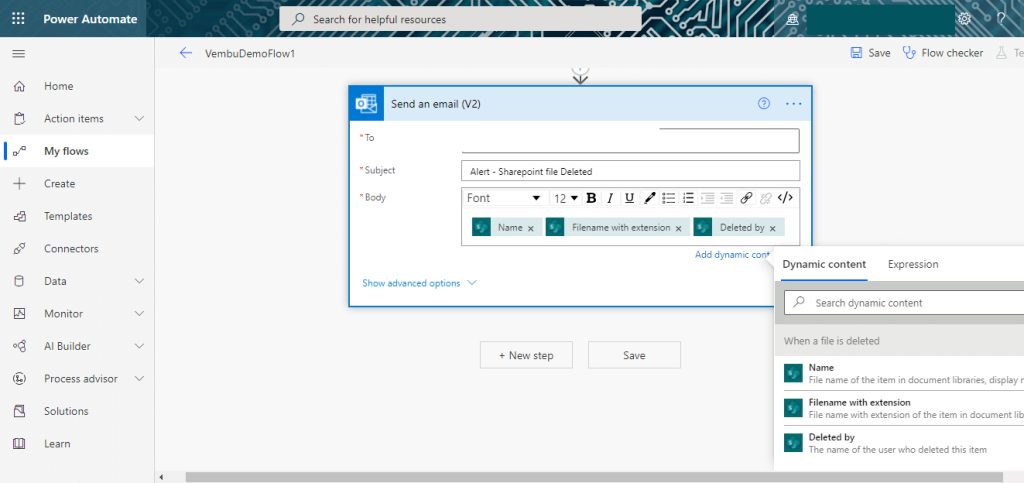Expand the Data menu
1024x483 pixels.
point(139,281)
